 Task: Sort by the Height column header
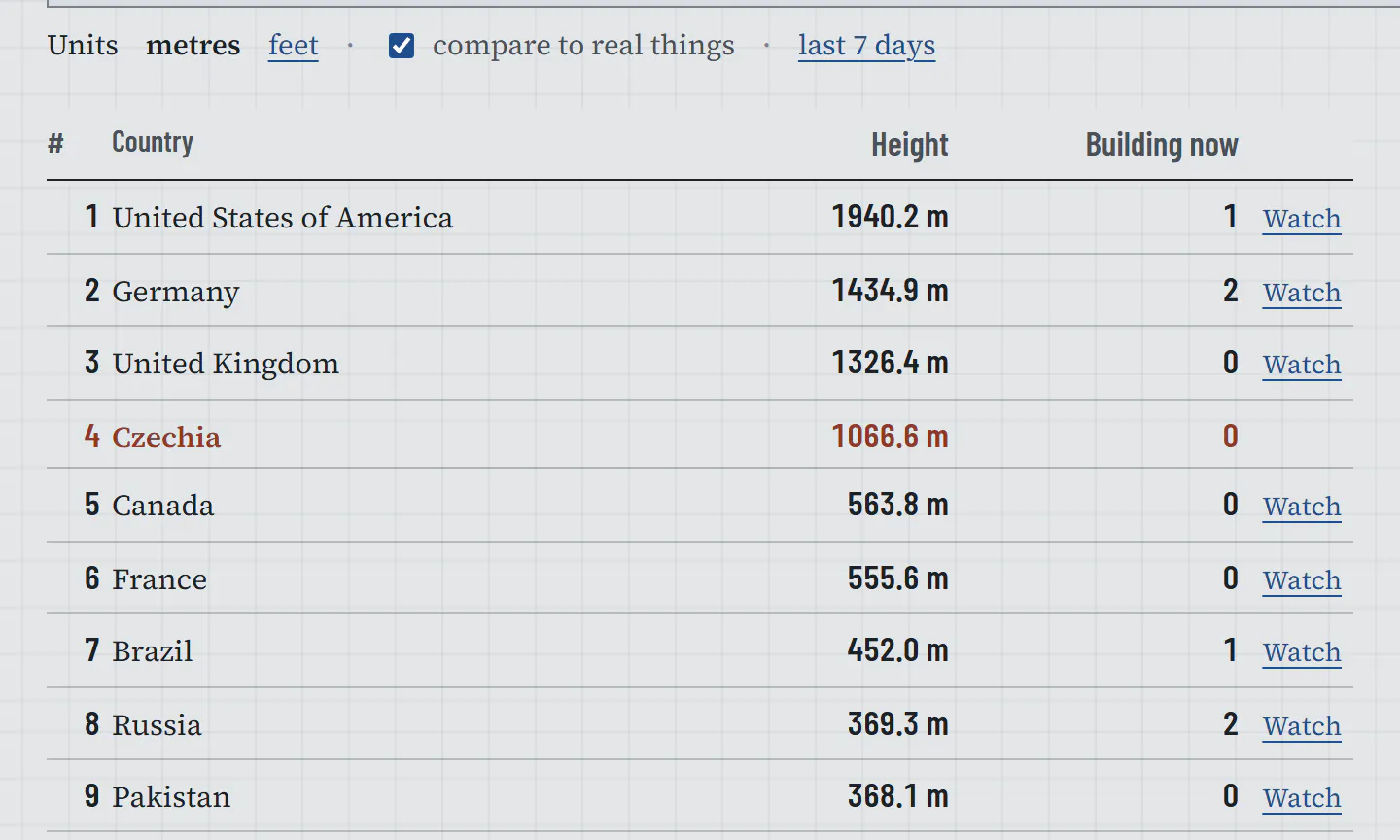(909, 145)
